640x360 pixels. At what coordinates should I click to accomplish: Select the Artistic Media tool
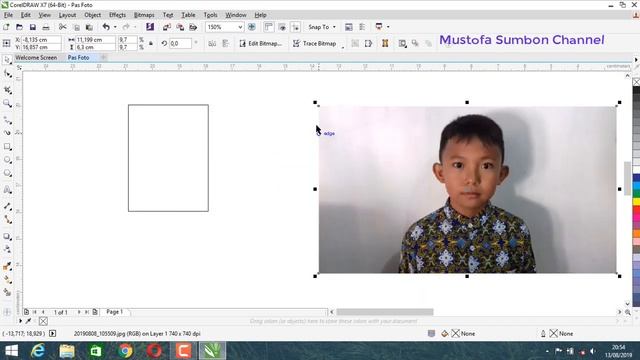[7, 133]
